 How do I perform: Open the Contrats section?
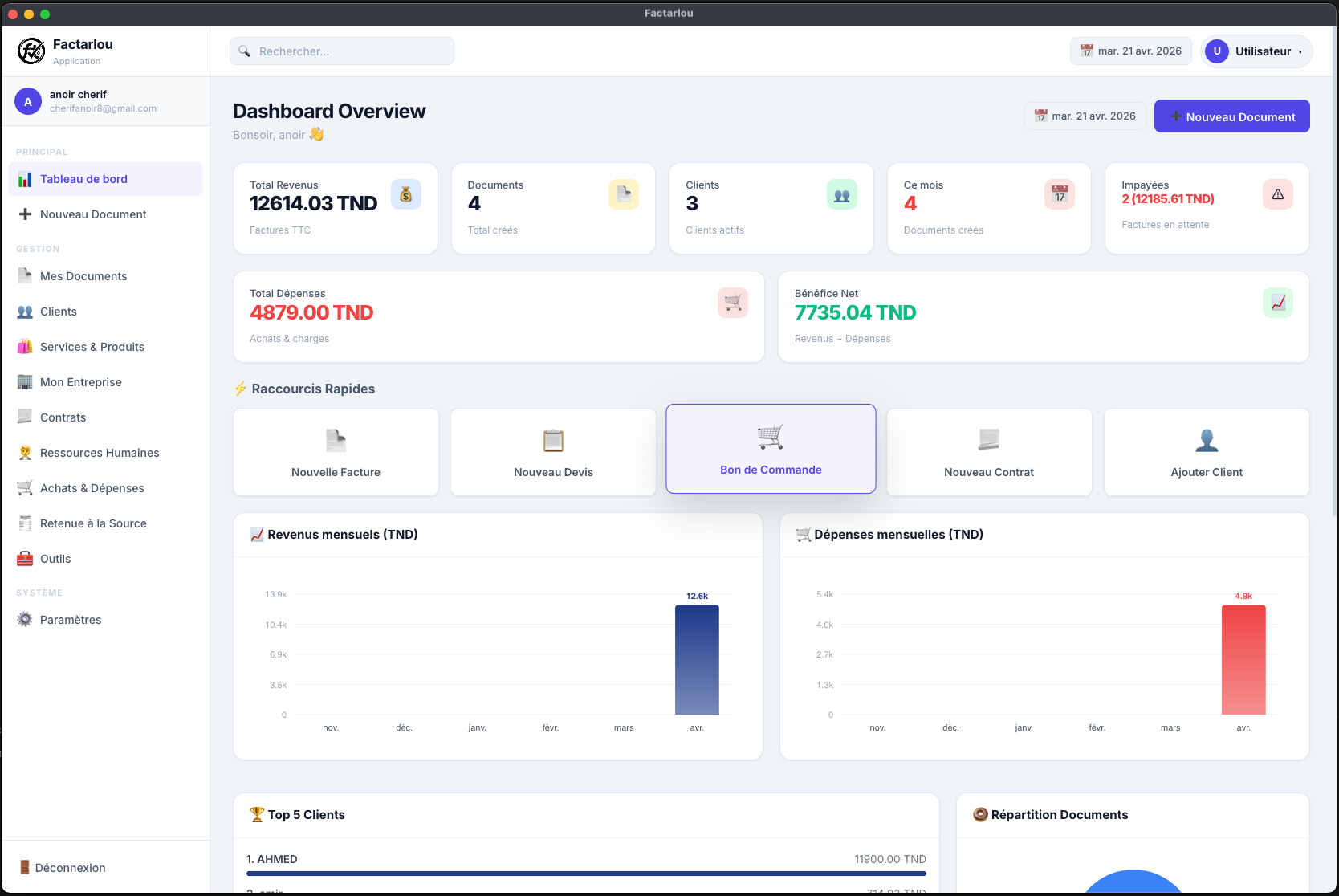63,417
